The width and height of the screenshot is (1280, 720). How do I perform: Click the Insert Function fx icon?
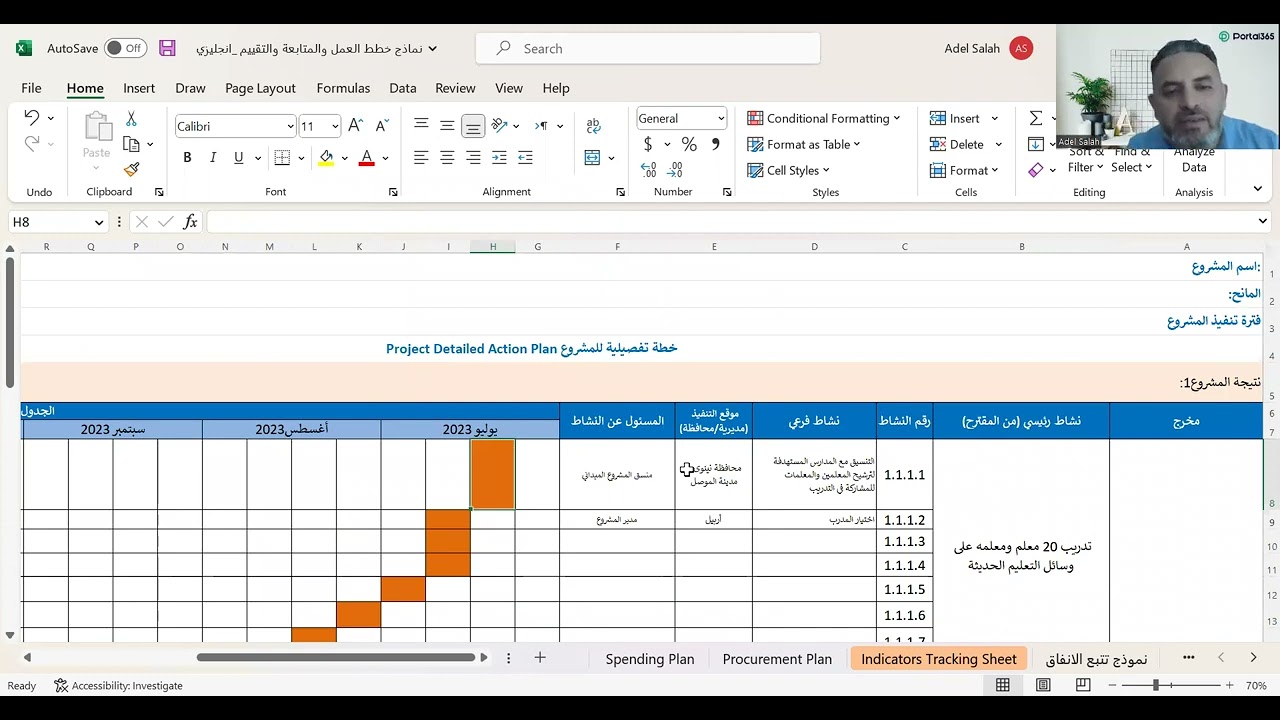click(190, 222)
